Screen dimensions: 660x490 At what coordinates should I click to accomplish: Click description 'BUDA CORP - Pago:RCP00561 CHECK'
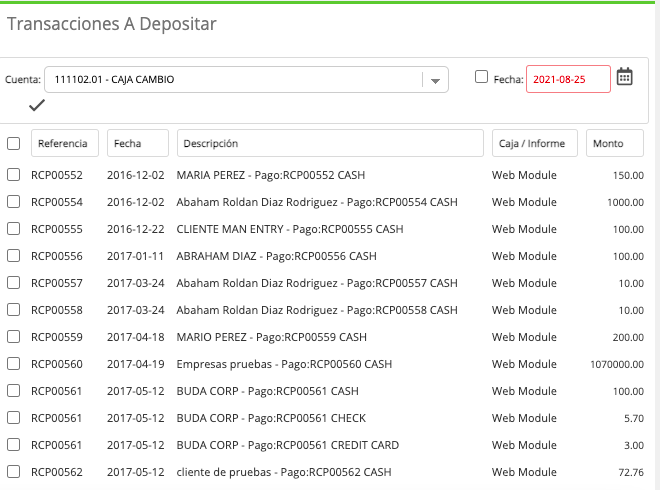click(271, 418)
